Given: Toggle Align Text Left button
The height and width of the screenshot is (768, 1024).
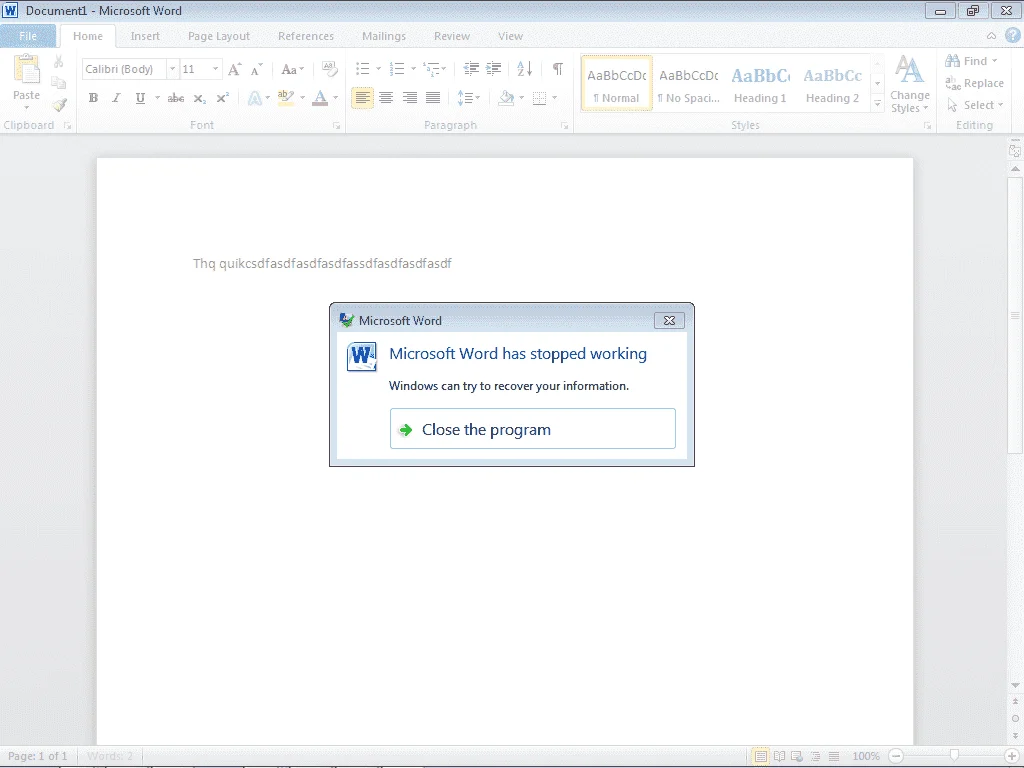Looking at the screenshot, I should point(362,98).
